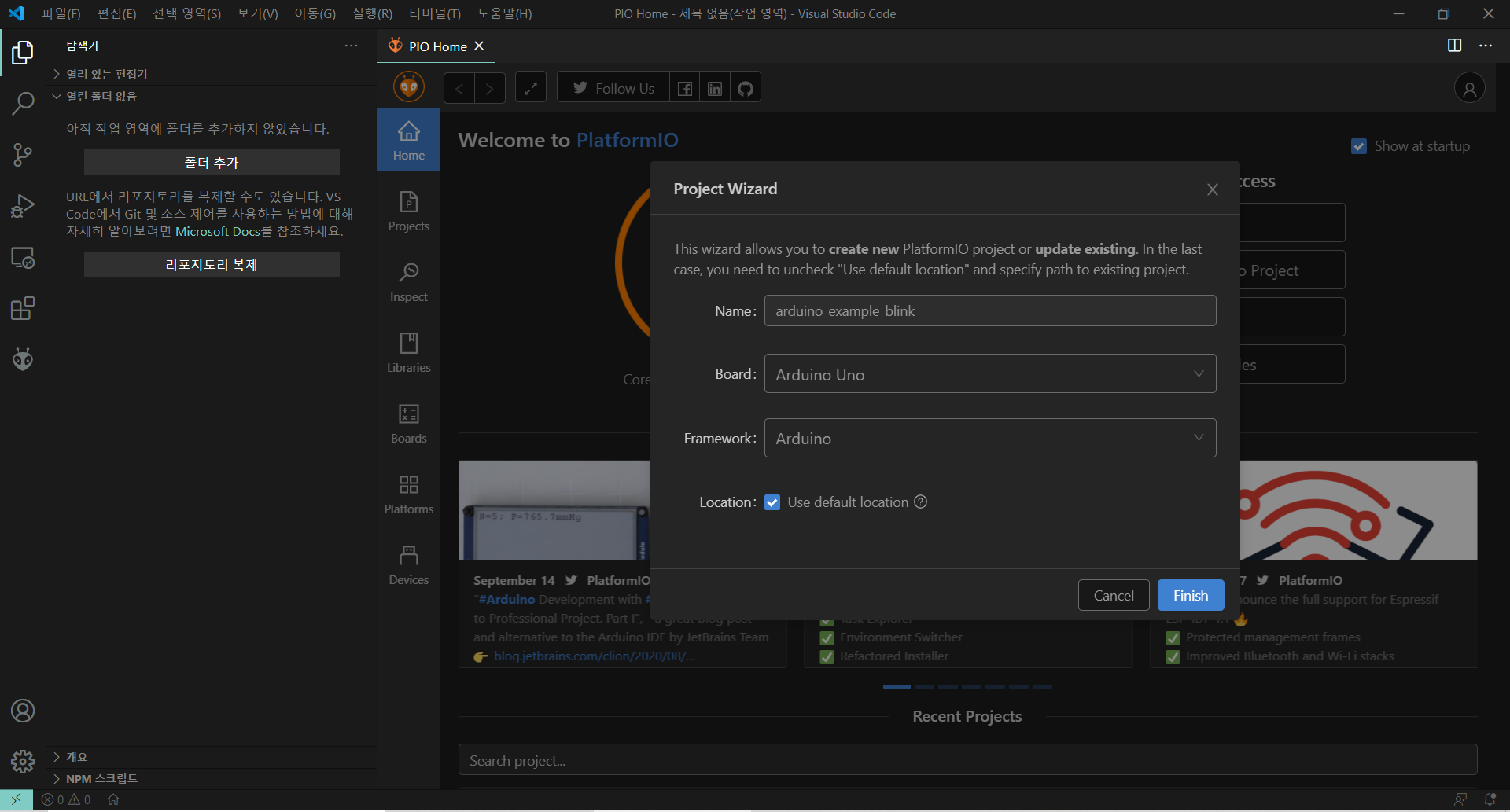Click the PlatformIO logo in PIO Home toolbar
This screenshot has height=812, width=1510.
tap(409, 86)
